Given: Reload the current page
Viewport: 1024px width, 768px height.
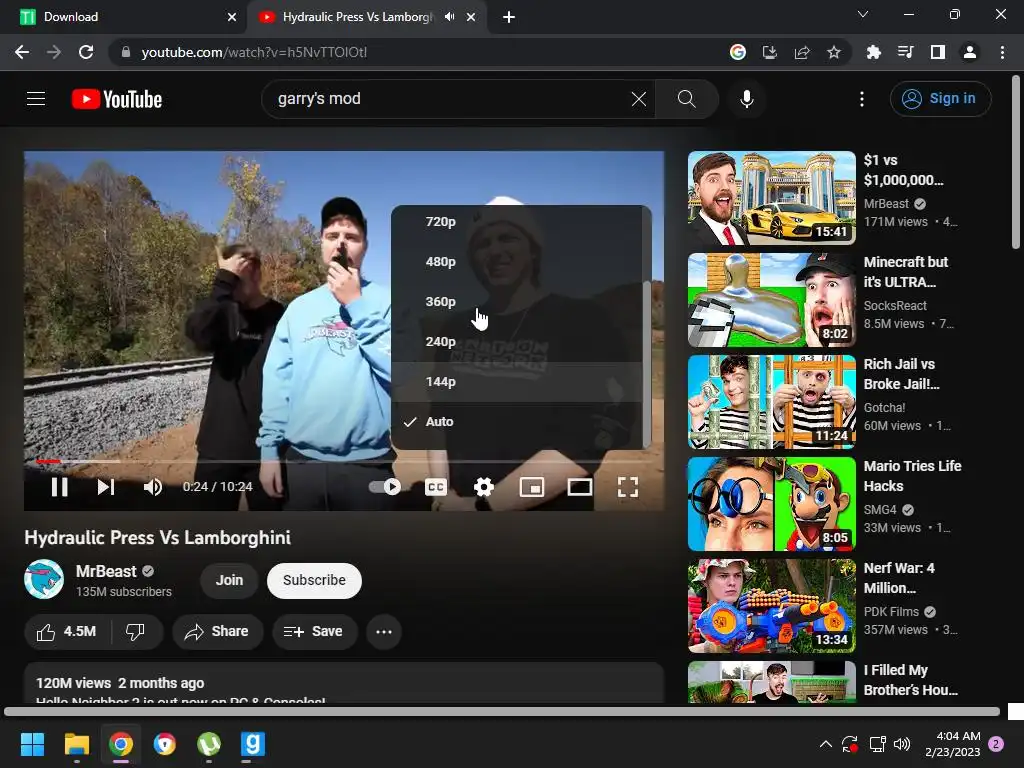Looking at the screenshot, I should click(86, 52).
